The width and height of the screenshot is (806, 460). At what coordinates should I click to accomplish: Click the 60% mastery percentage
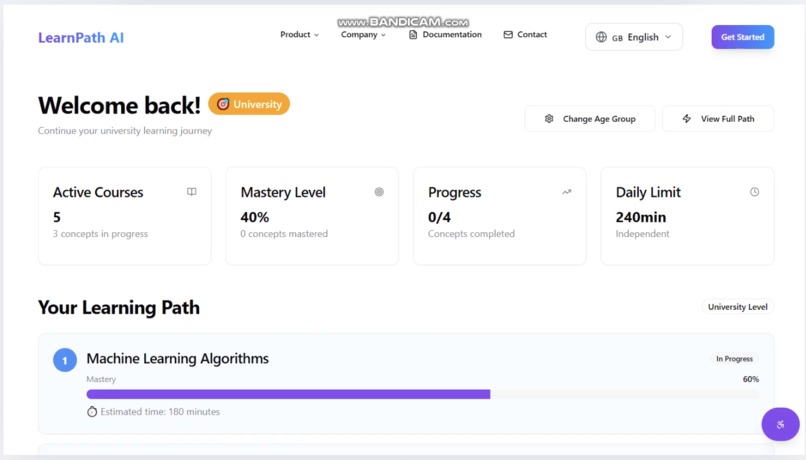[750, 379]
